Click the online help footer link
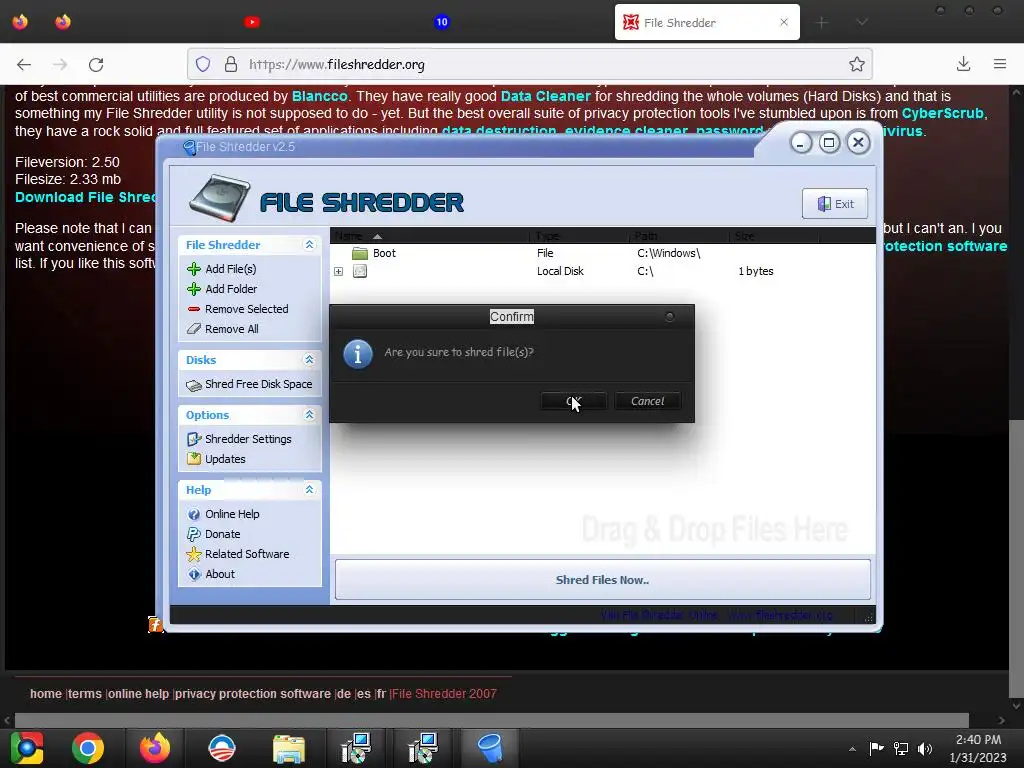1024x768 pixels. pos(138,694)
